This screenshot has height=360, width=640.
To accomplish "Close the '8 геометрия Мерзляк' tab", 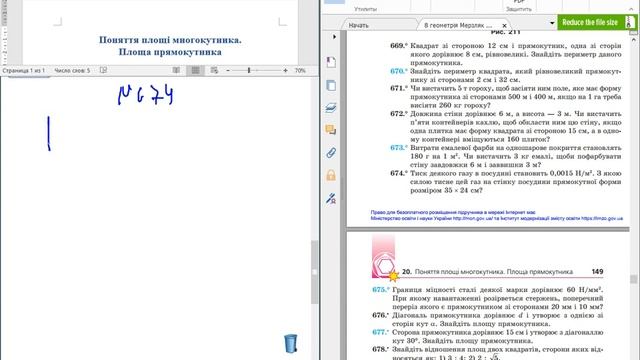I will (504, 25).
